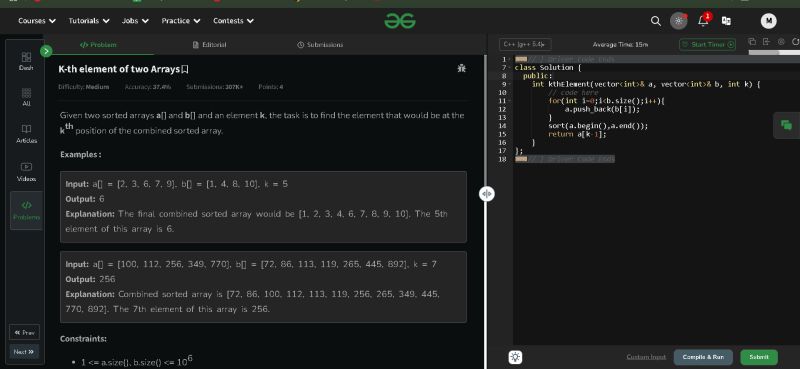Expand the Practice dropdown menu
The image size is (800, 369).
click(181, 21)
